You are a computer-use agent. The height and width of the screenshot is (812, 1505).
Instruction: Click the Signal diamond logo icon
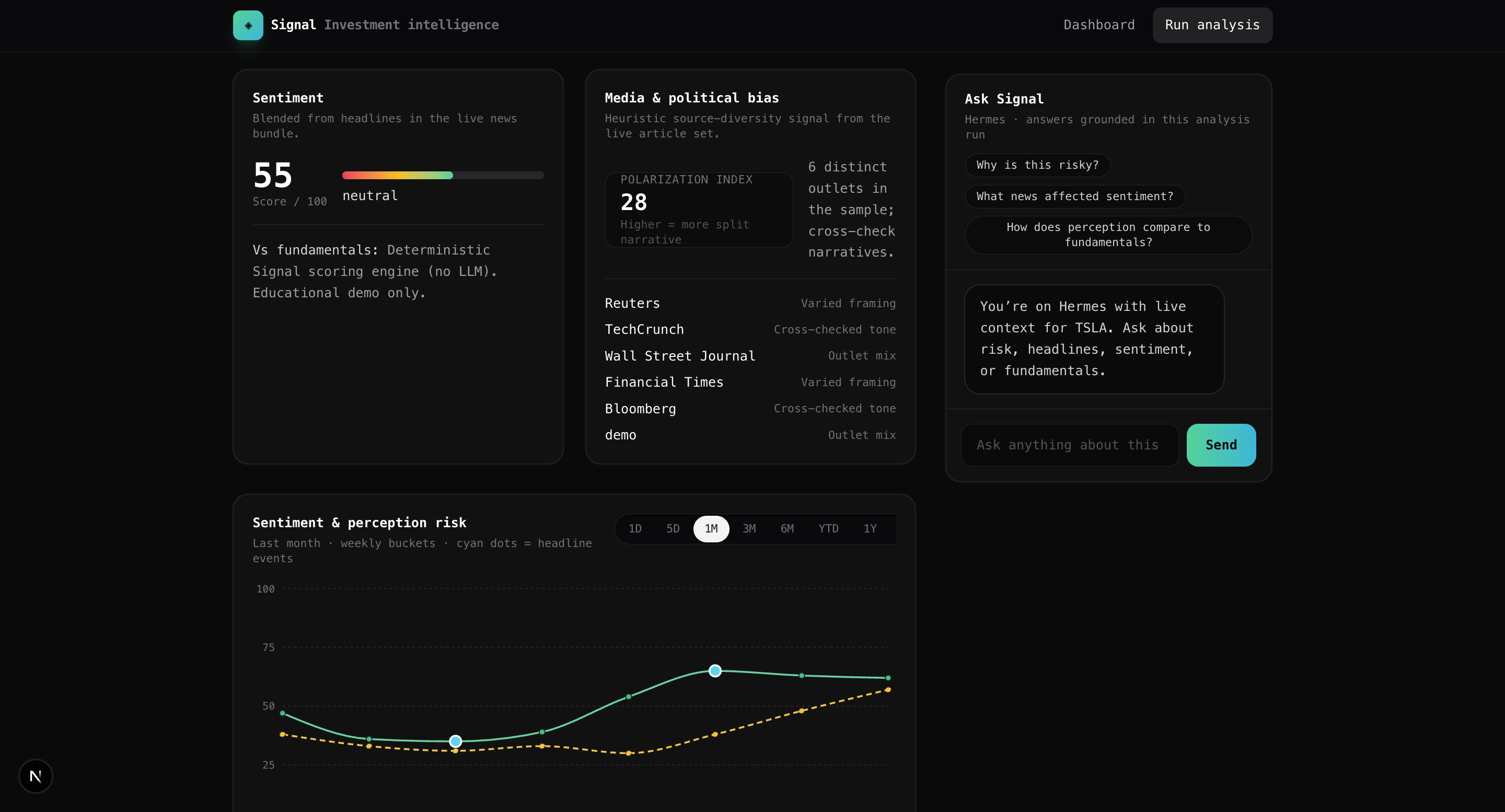tap(248, 25)
